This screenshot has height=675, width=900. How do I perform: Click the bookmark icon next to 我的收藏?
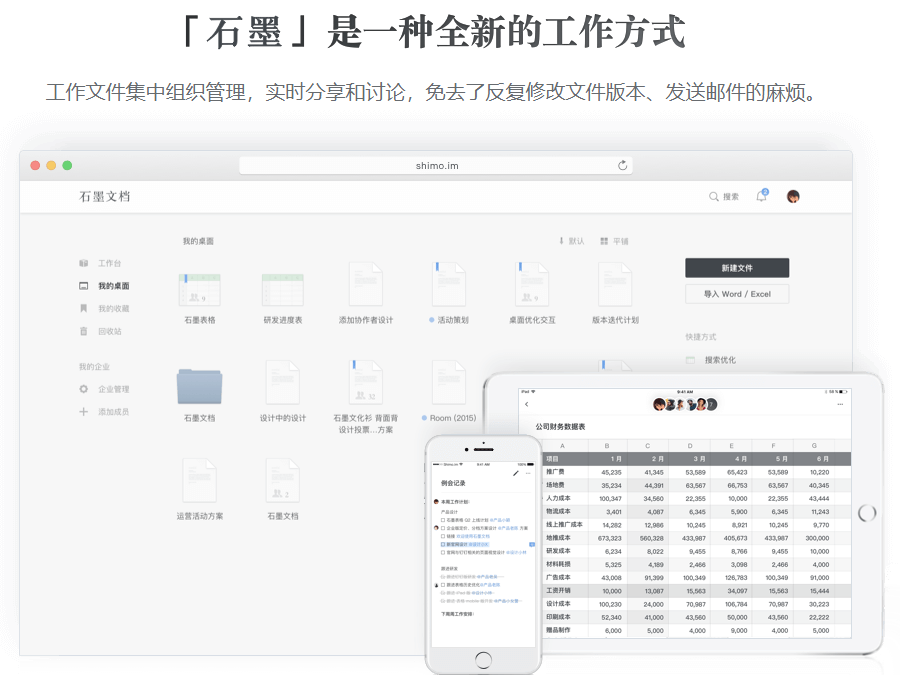click(84, 308)
